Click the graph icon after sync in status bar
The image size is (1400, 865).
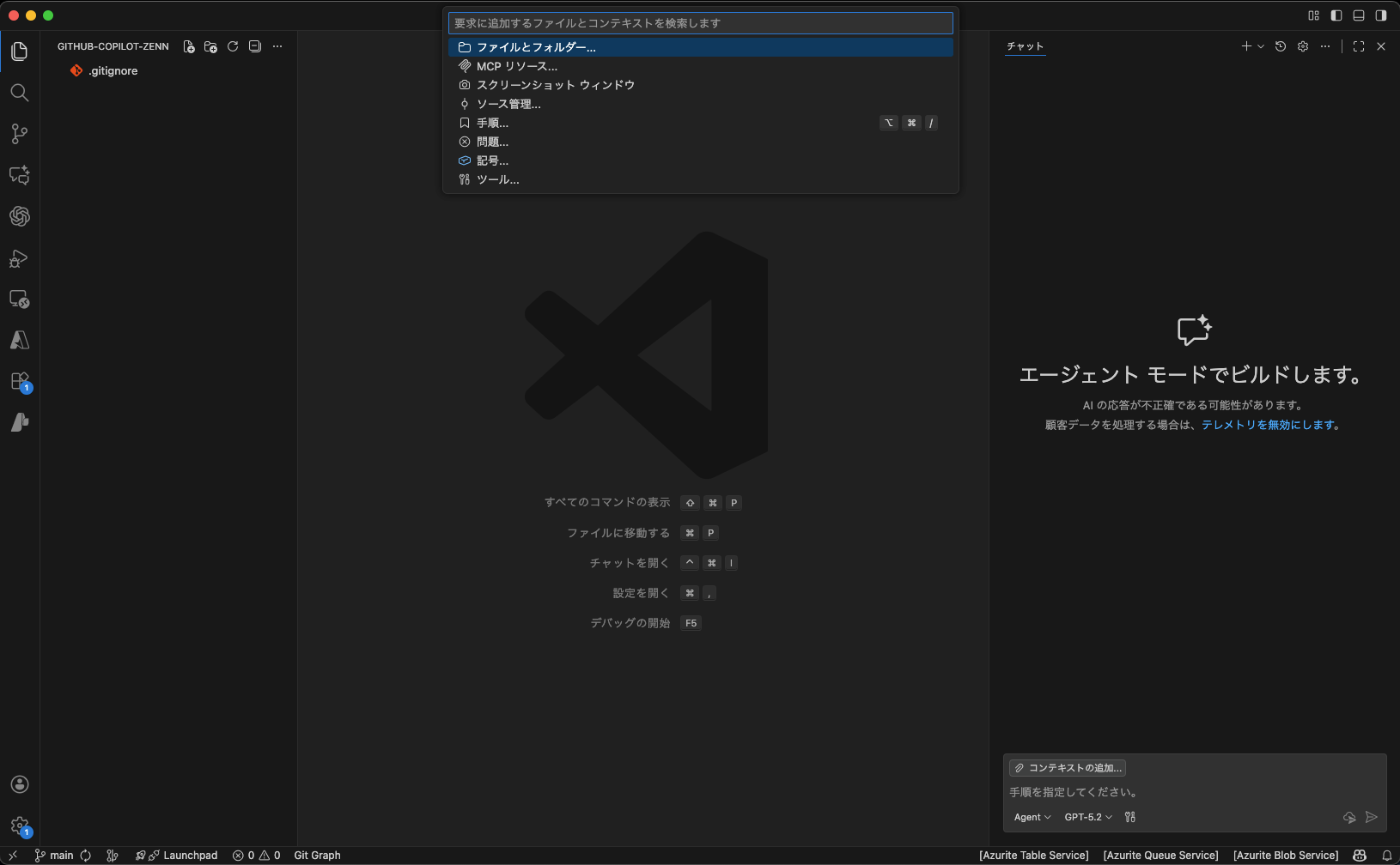[112, 855]
